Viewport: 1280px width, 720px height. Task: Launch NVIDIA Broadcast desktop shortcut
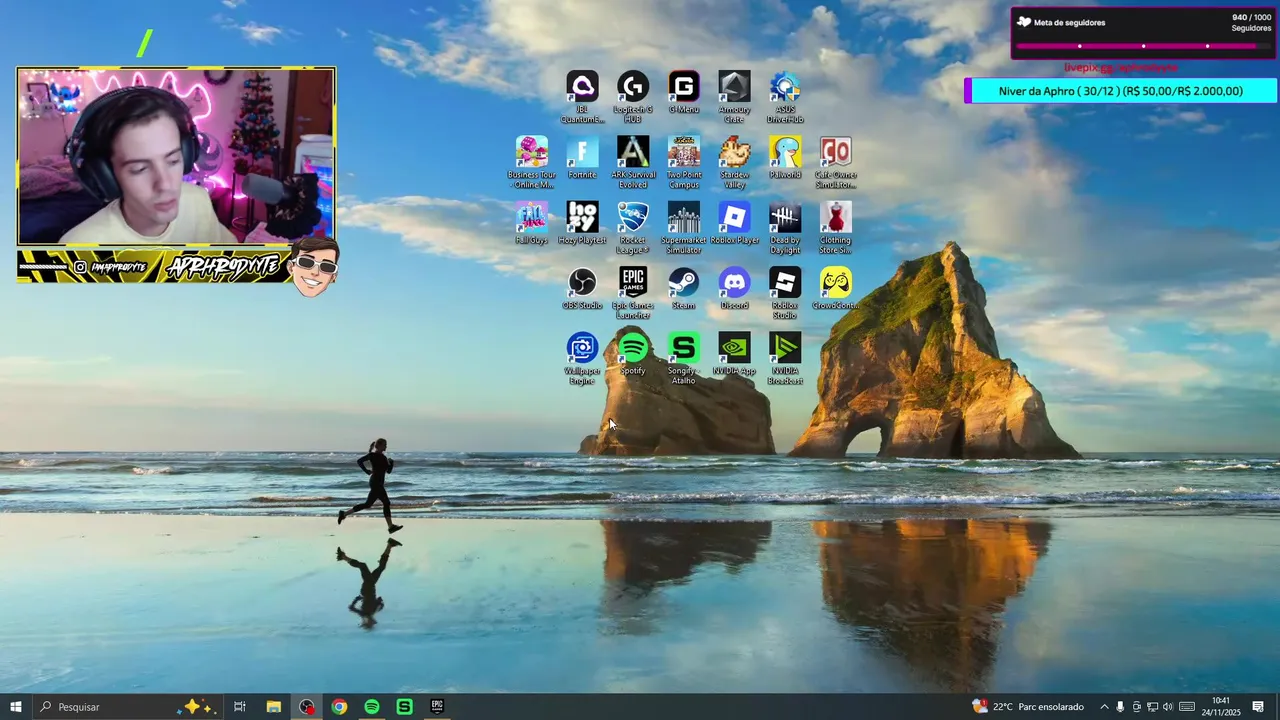click(x=785, y=358)
